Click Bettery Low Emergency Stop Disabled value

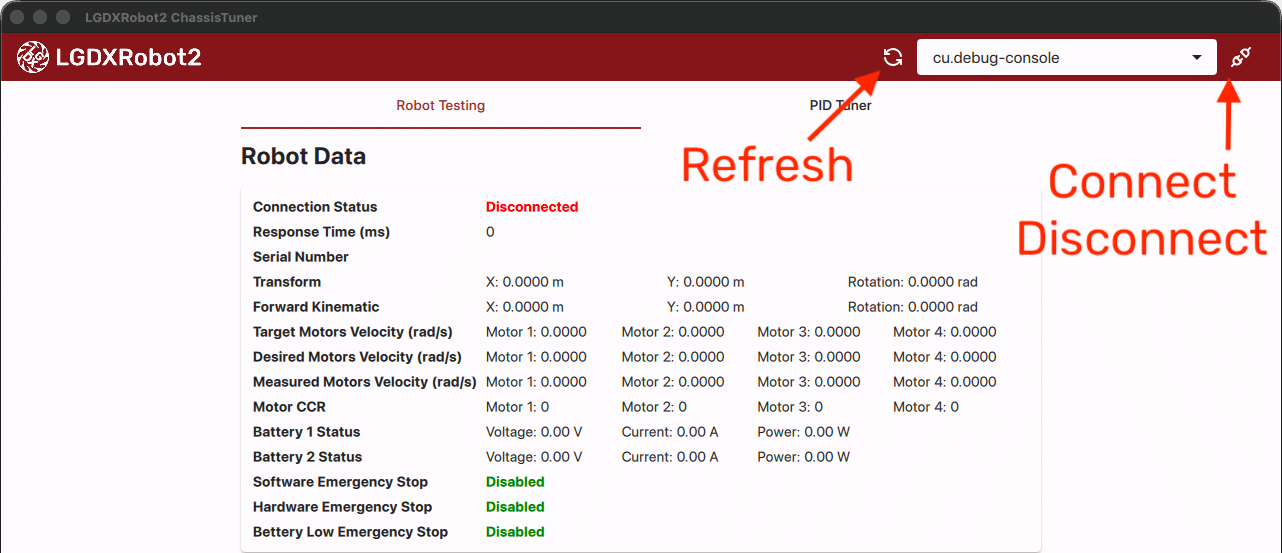click(515, 532)
